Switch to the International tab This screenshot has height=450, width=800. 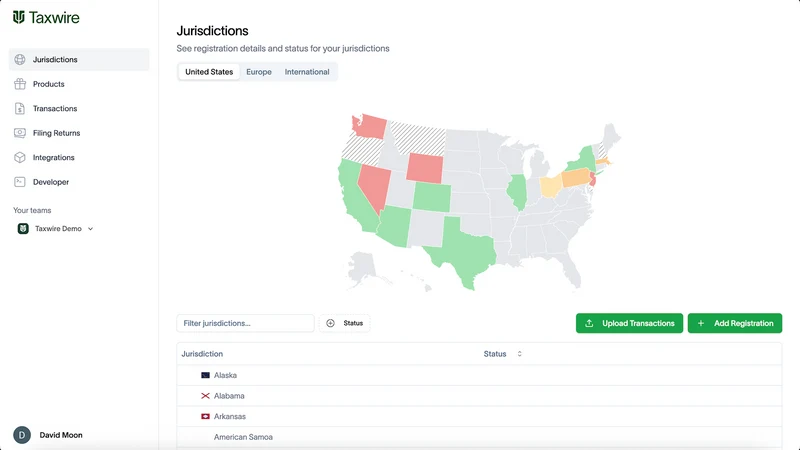307,72
